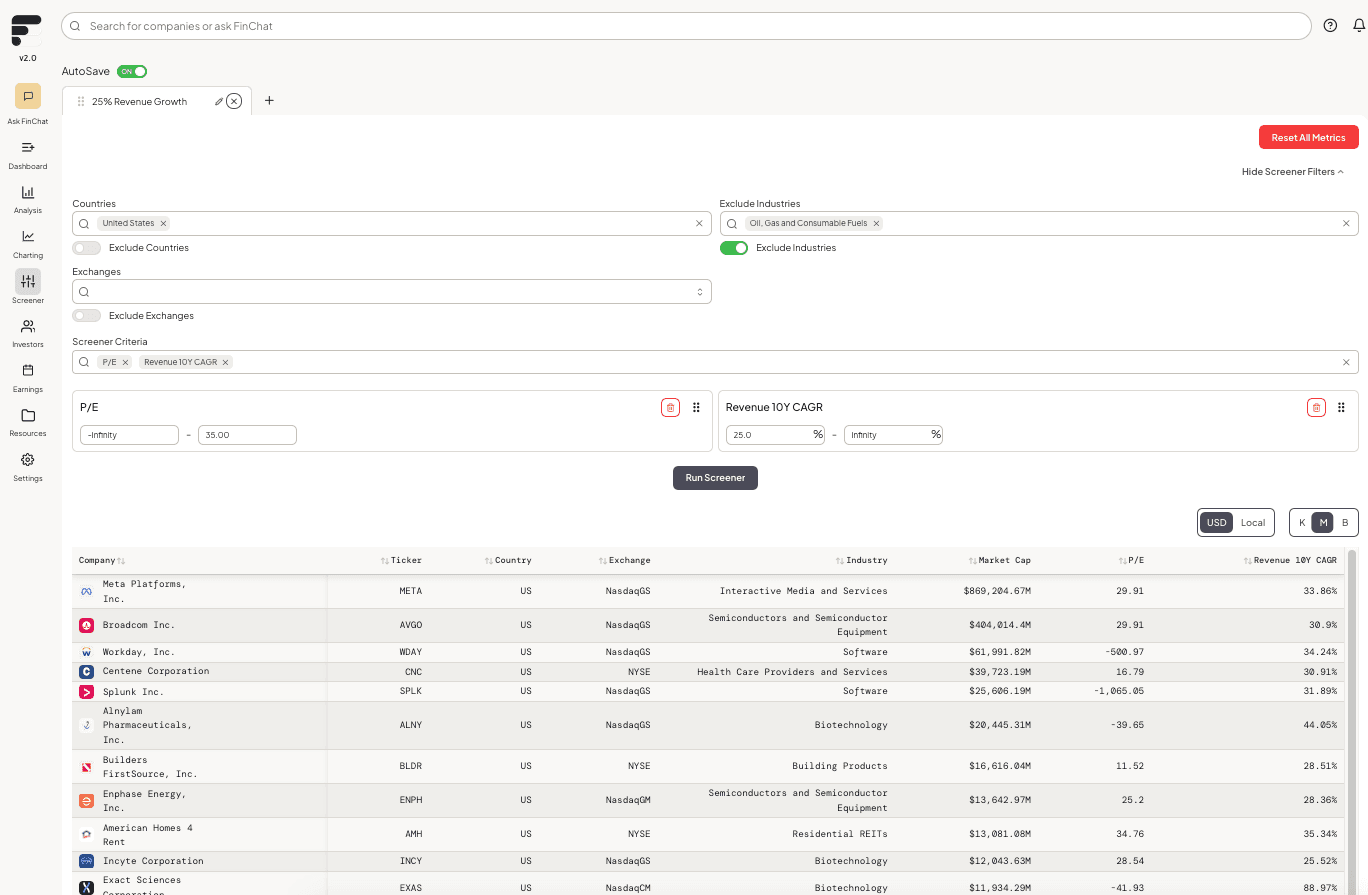Sort table by Industry column
Screen dimensions: 1368x895
[x=861, y=560]
